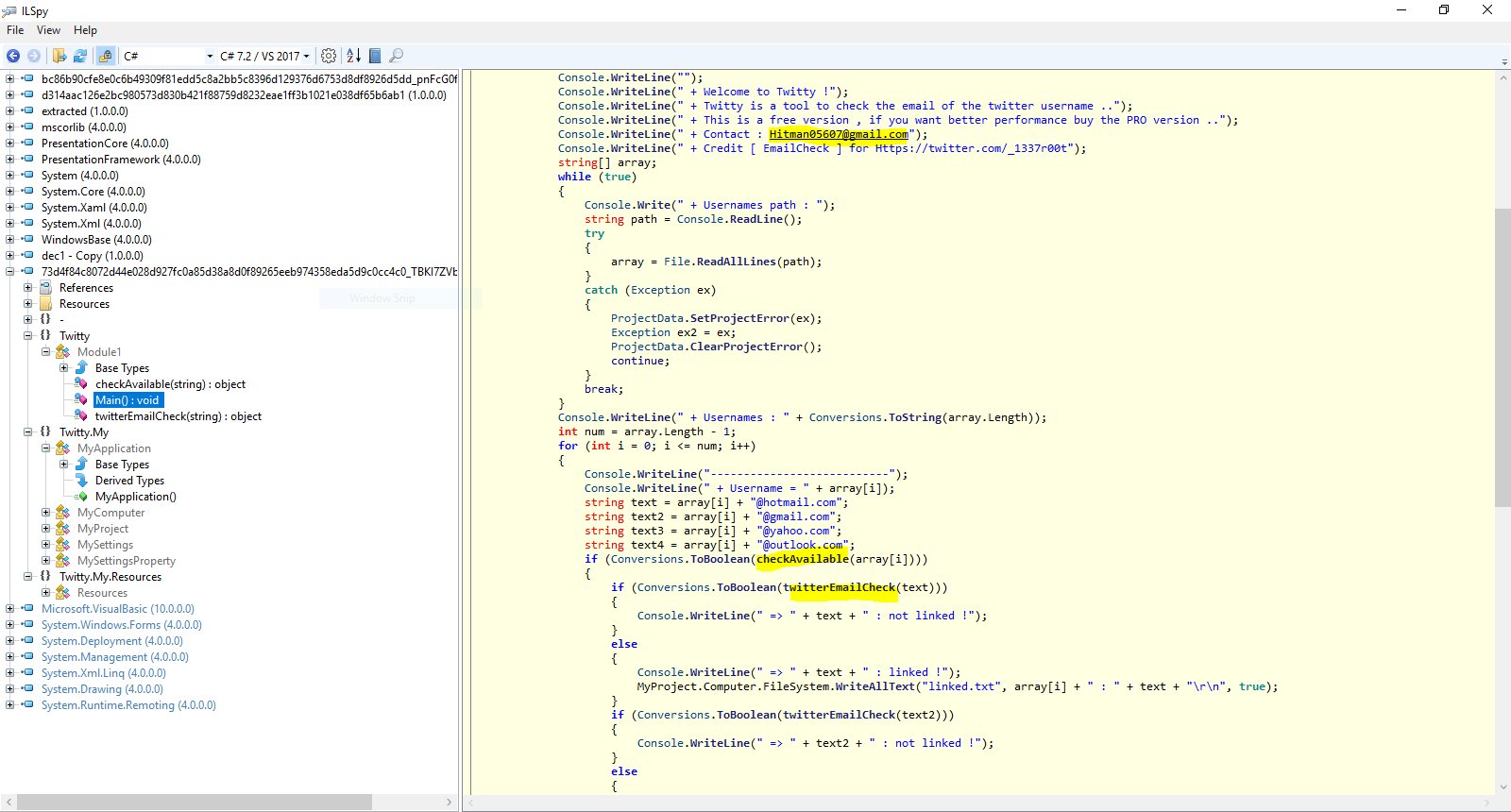This screenshot has height=812, width=1511.
Task: Select the Derived Types node
Action: click(x=129, y=481)
